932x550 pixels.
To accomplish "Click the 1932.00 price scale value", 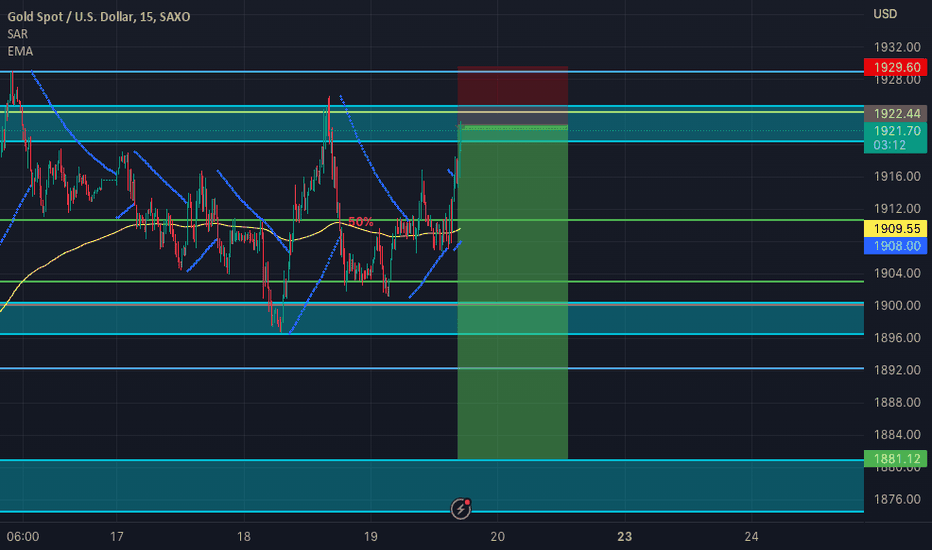I will 897,47.
